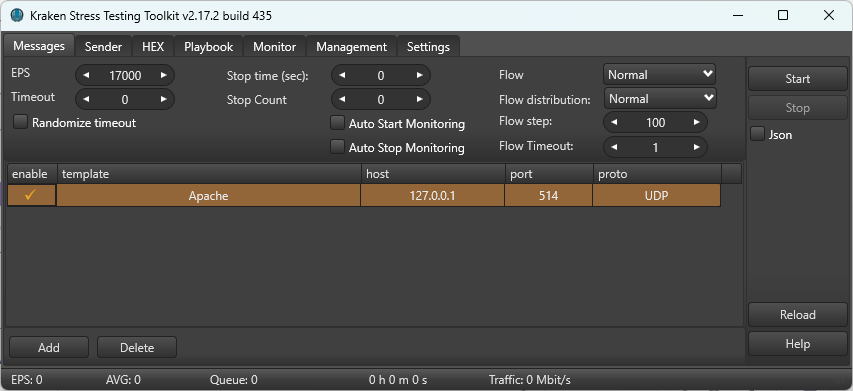Open the Flow dropdown

click(659, 75)
